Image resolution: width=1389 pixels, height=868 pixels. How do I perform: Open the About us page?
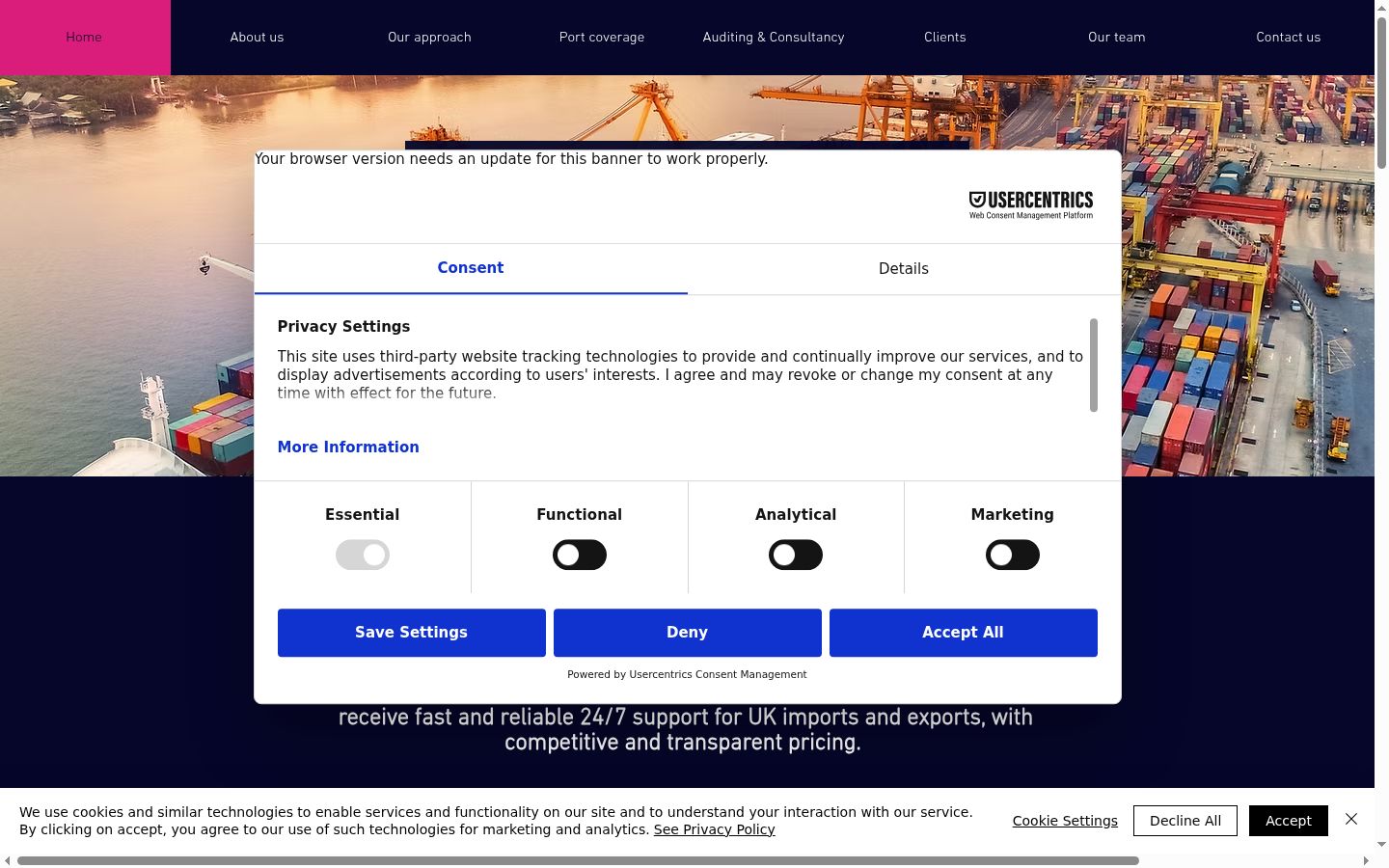[x=257, y=38]
